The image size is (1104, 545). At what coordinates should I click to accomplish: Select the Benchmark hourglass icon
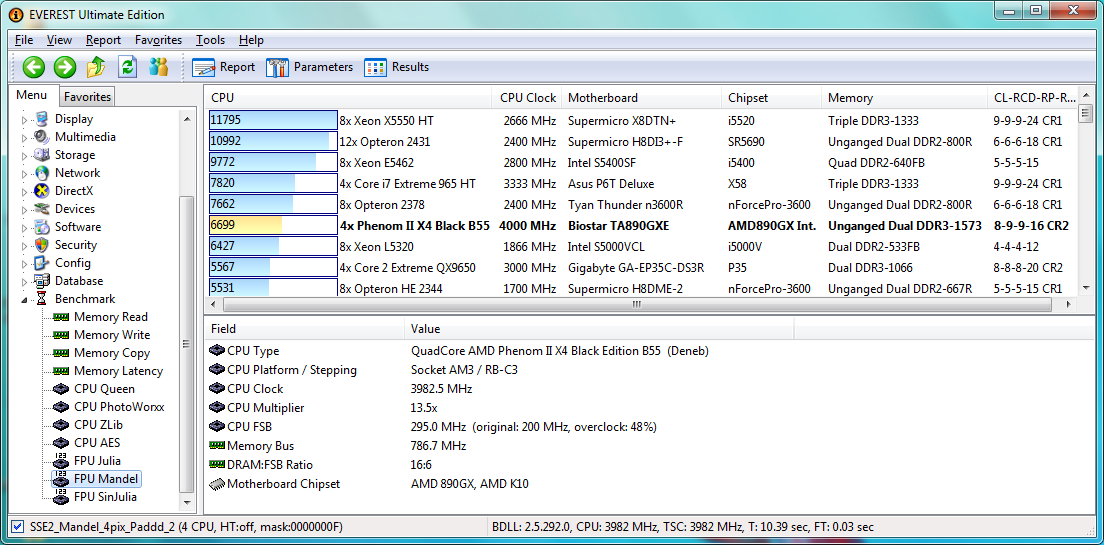42,299
